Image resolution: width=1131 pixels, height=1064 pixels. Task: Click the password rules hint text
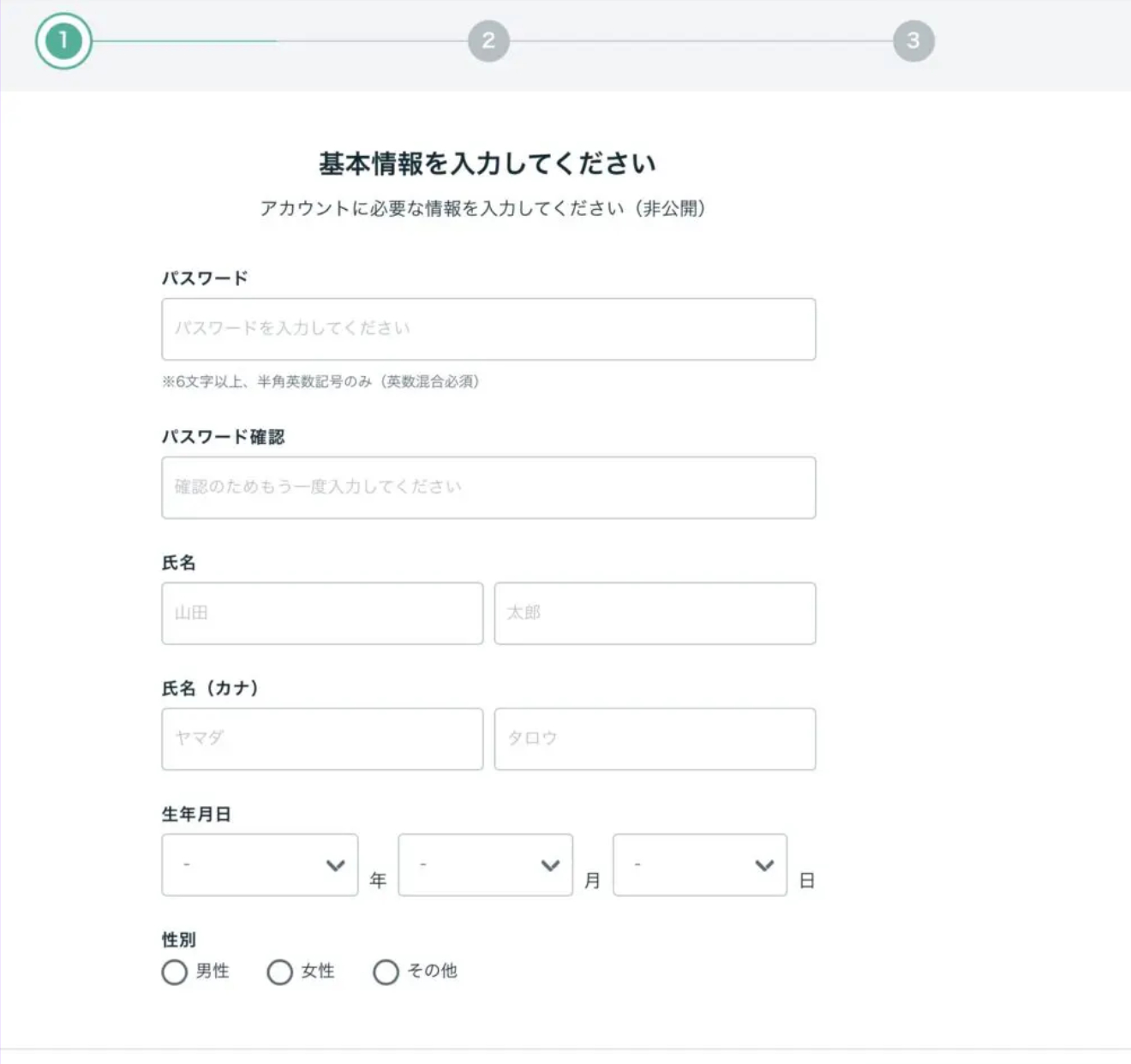tap(321, 383)
